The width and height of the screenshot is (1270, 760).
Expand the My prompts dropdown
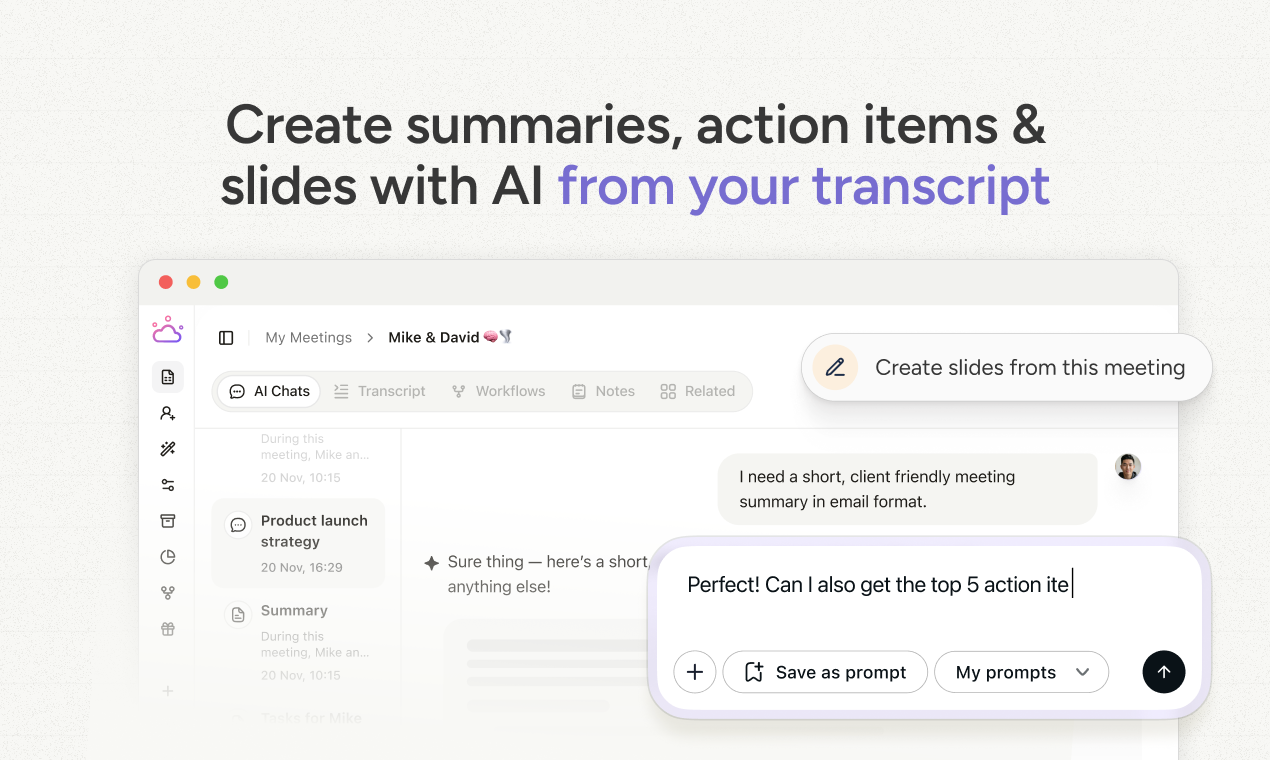1021,672
